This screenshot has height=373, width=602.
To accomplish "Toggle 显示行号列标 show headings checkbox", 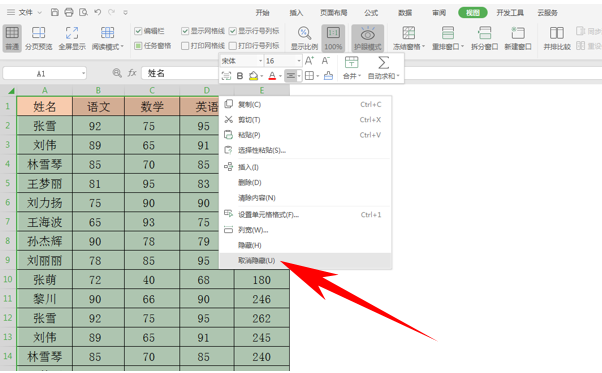I will pyautogui.click(x=233, y=31).
